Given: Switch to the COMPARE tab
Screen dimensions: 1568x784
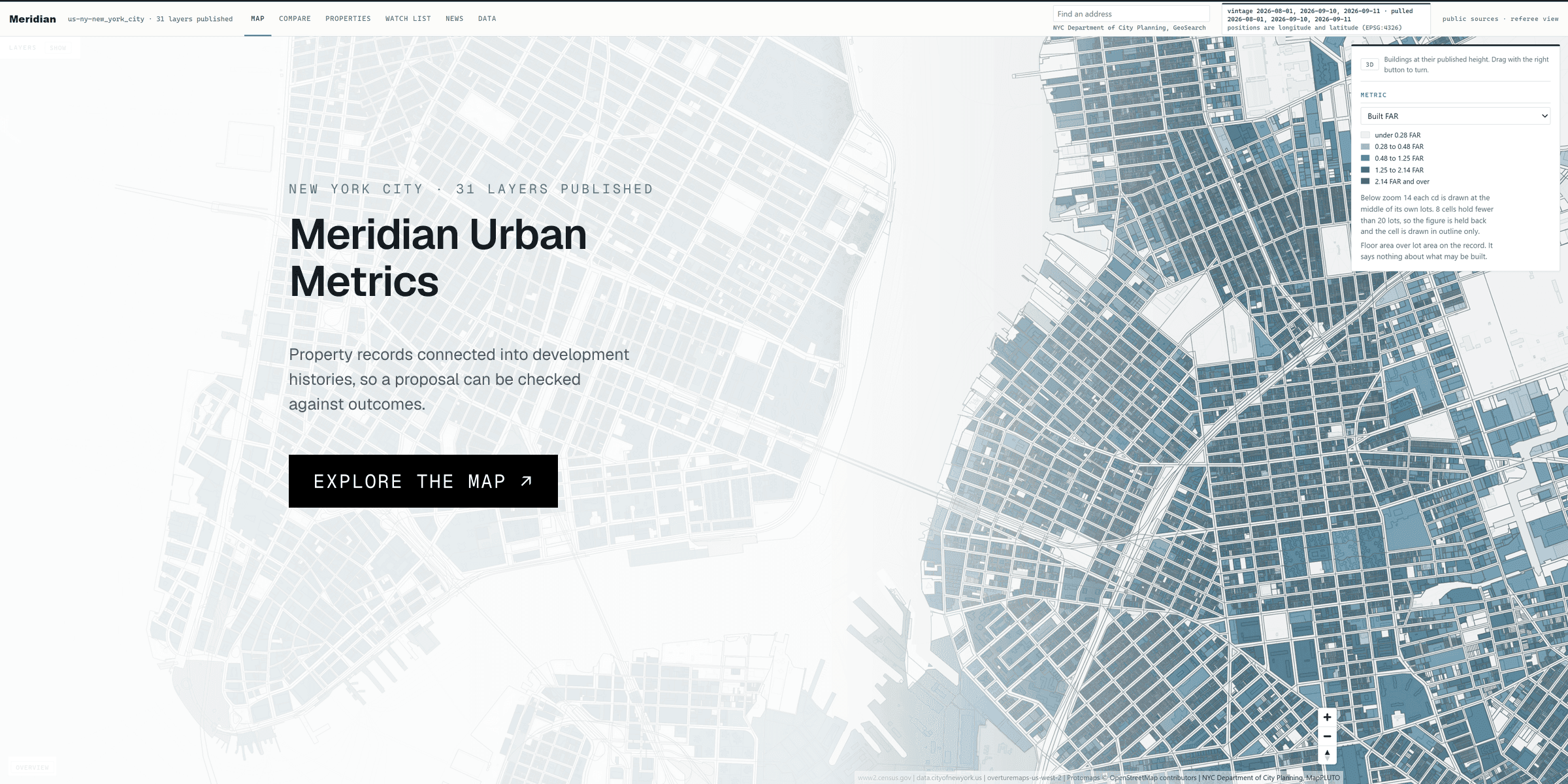Looking at the screenshot, I should tap(295, 19).
